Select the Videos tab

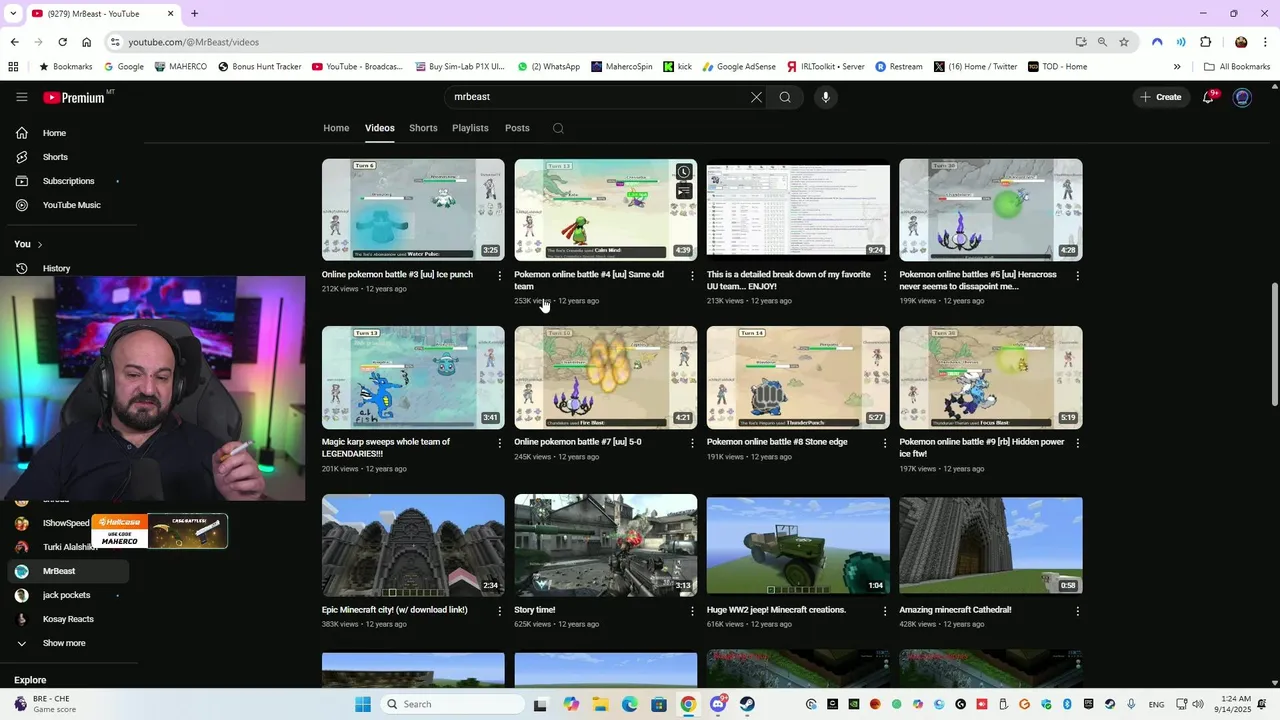tap(380, 128)
